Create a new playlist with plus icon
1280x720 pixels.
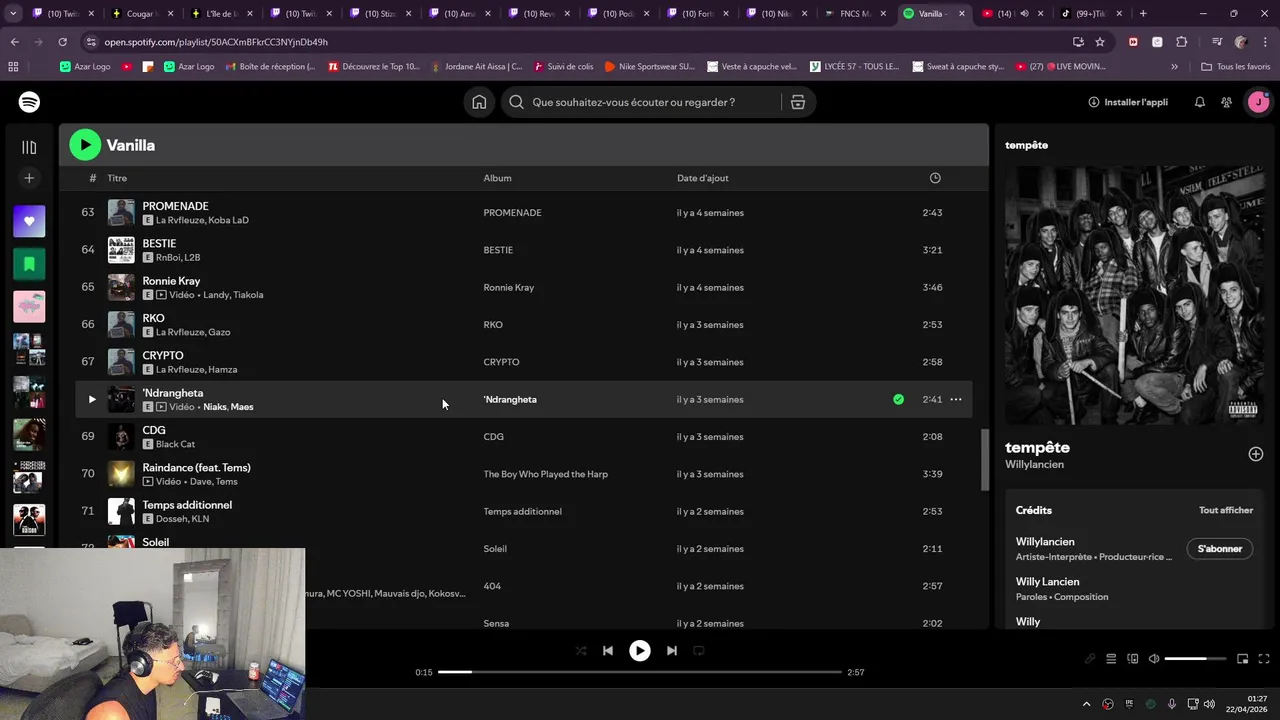29,178
